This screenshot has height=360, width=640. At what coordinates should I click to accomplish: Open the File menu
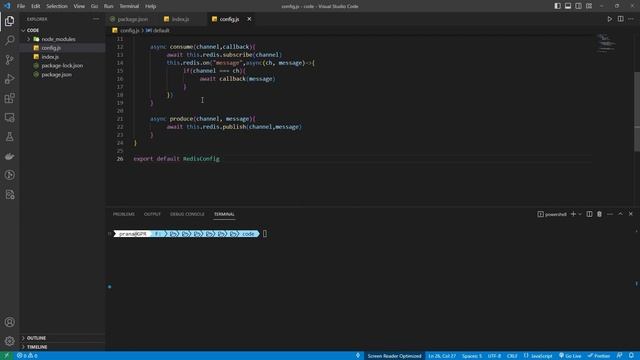(x=21, y=6)
